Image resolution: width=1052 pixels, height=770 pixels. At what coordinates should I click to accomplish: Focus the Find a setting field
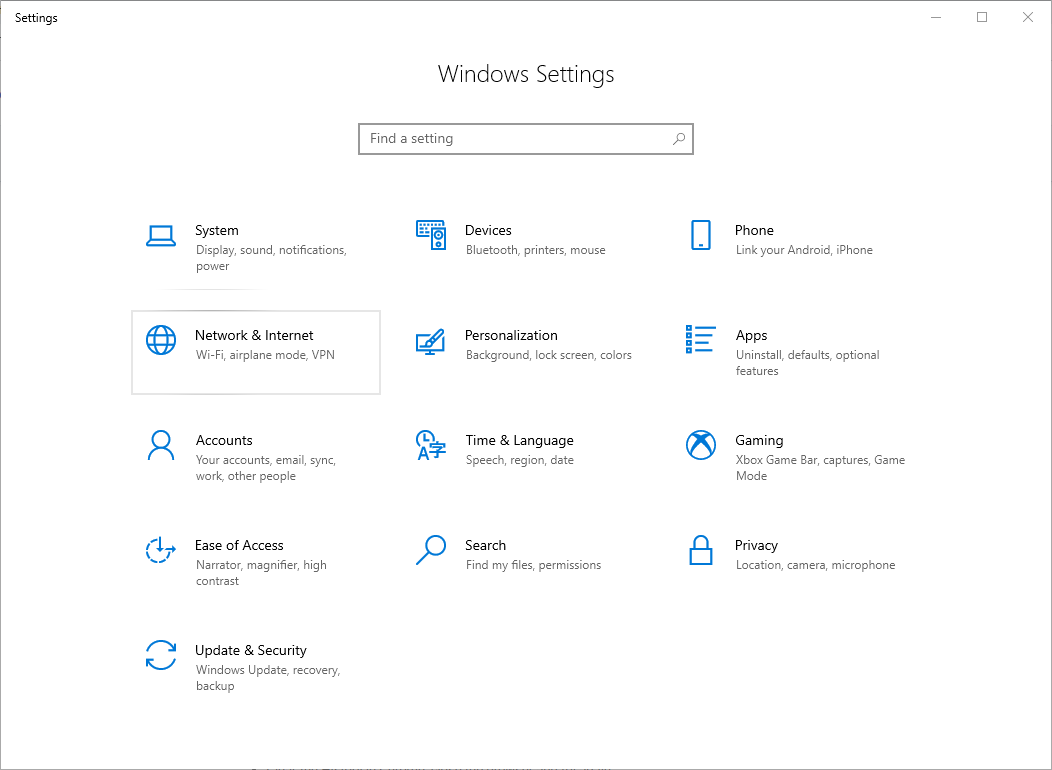coord(526,139)
